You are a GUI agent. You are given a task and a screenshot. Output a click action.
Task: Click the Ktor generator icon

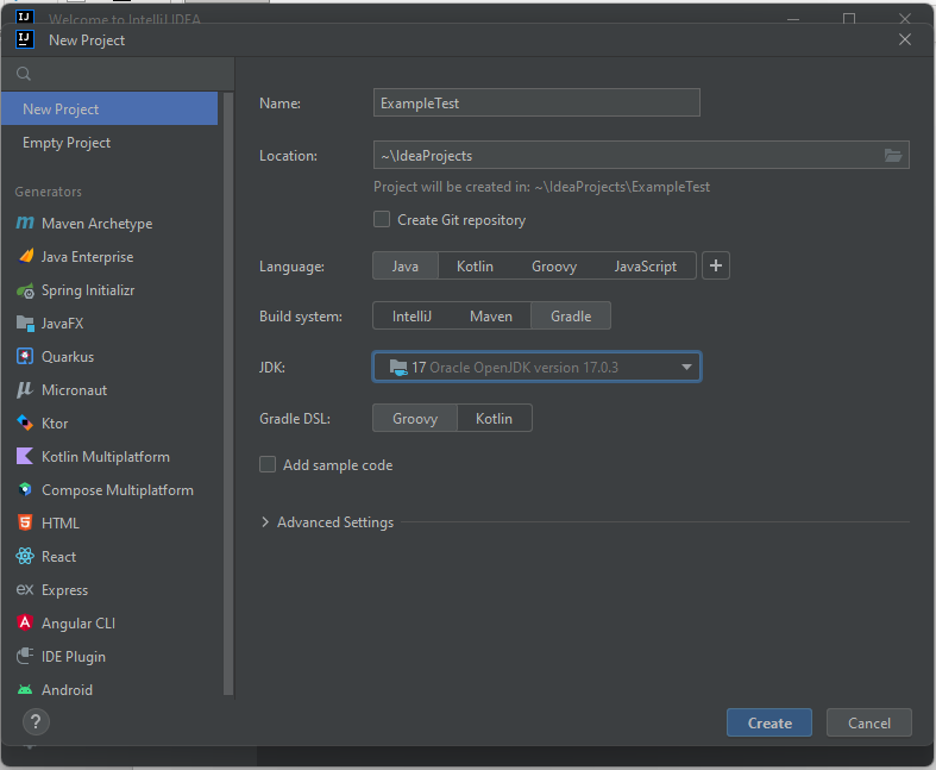(x=25, y=423)
